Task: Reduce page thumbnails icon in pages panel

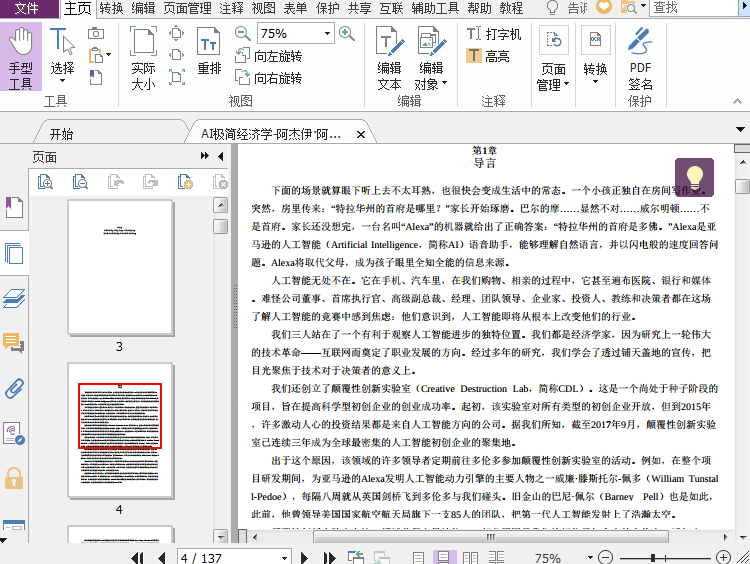Action: coord(80,182)
